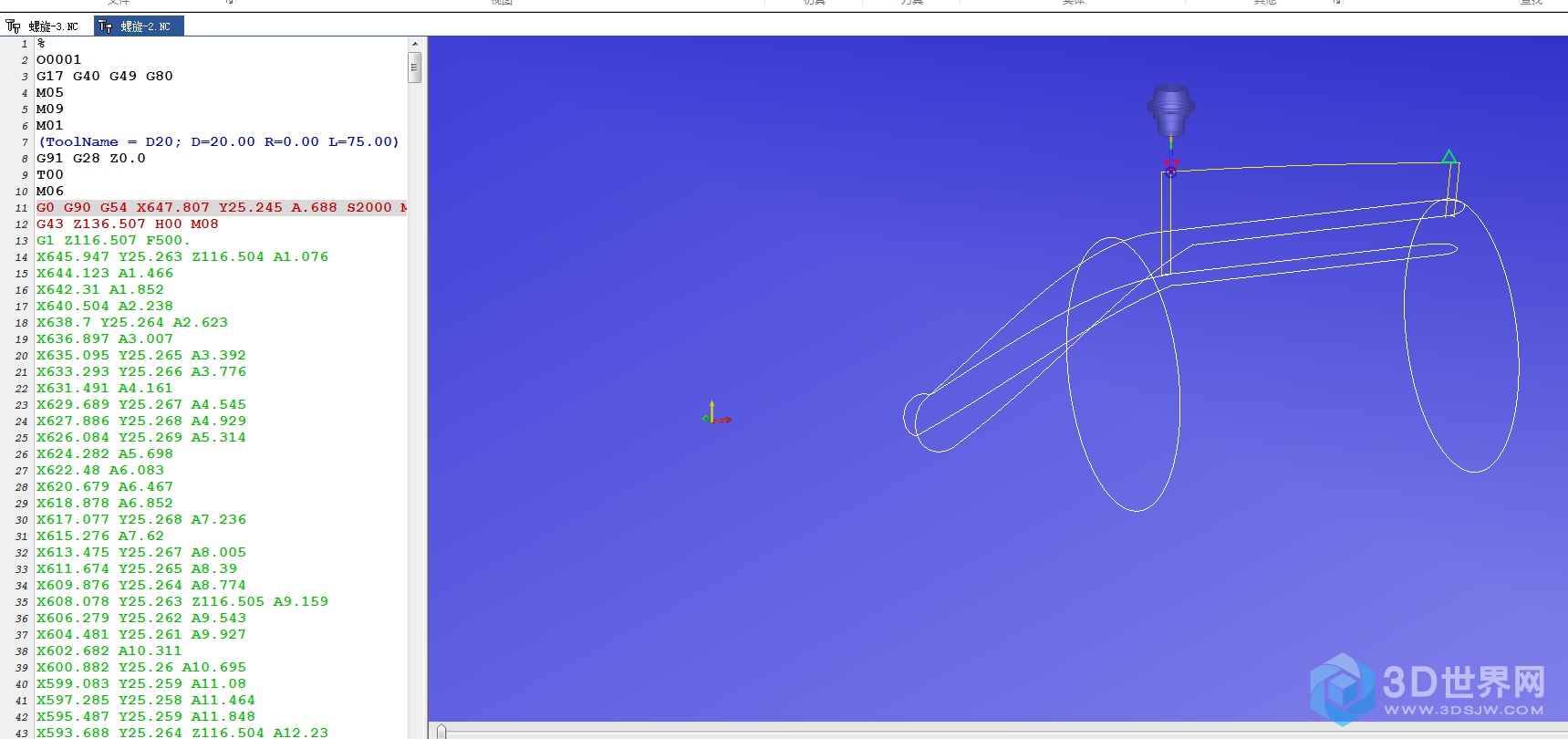Select the line G1 Z116.507 F500.
1568x739 pixels.
pos(113,241)
